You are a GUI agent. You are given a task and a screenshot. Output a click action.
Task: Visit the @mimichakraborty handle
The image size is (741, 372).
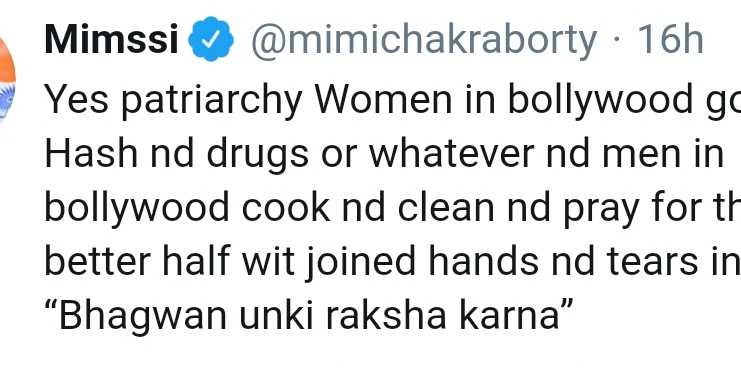(424, 41)
